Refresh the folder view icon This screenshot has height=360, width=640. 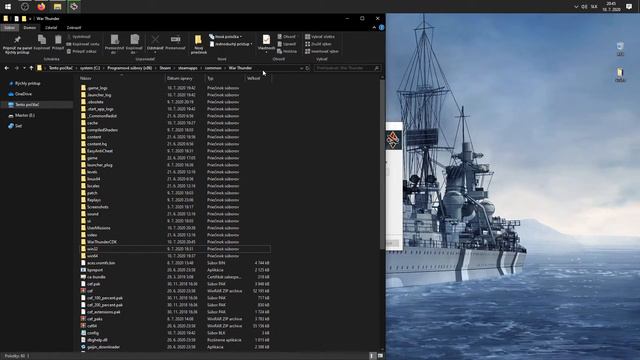click(x=308, y=68)
